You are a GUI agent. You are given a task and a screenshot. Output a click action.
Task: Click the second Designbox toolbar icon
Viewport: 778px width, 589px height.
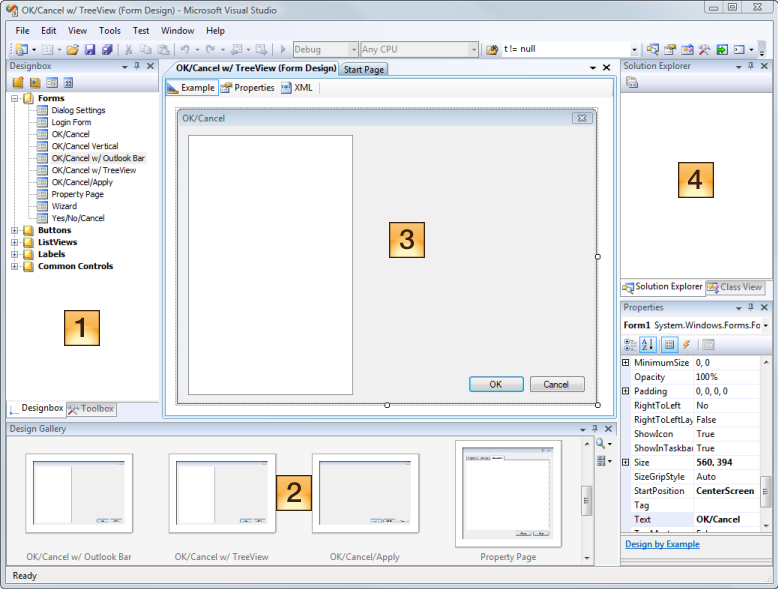pyautogui.click(x=35, y=83)
